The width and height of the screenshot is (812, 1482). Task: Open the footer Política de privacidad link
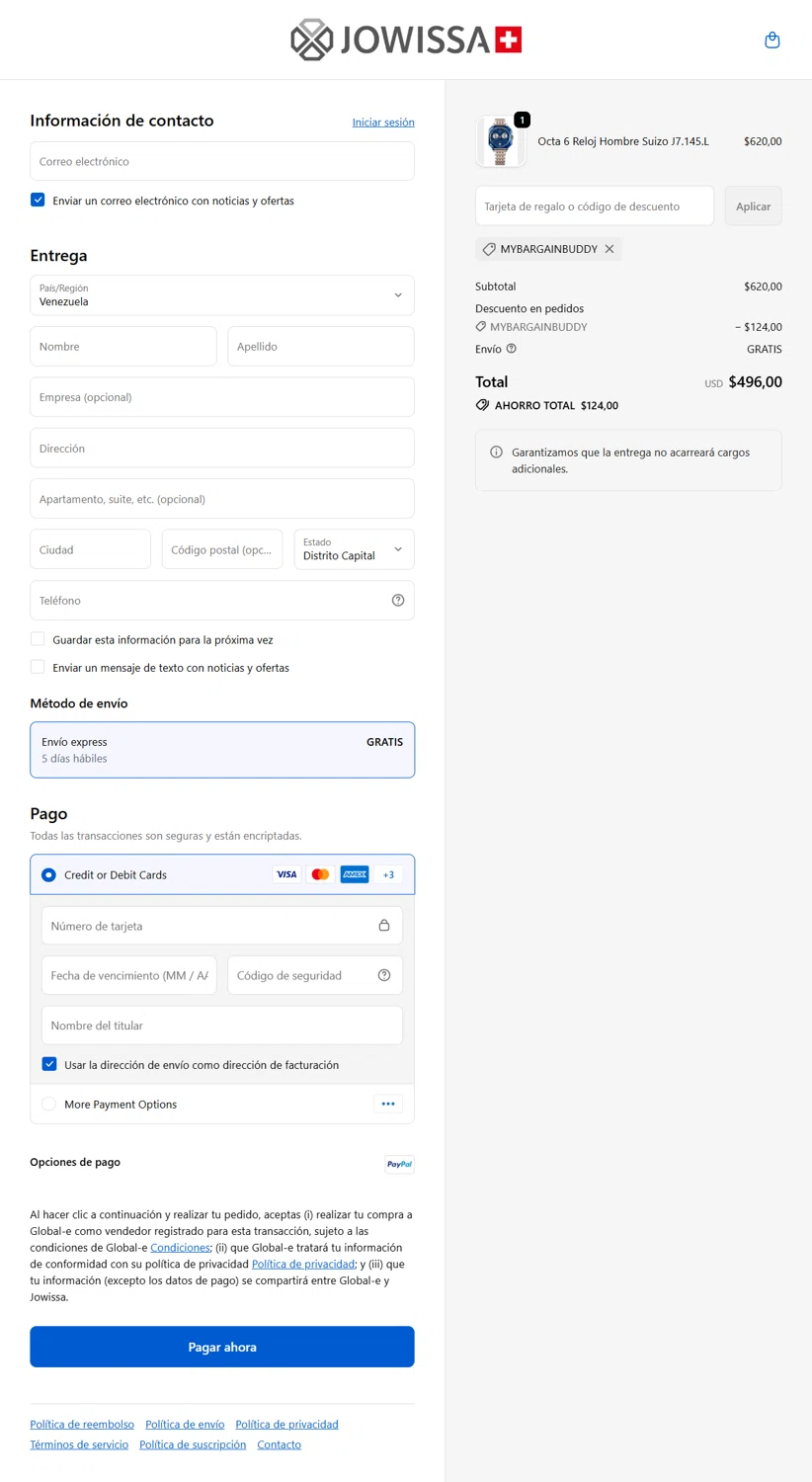pyautogui.click(x=286, y=1425)
